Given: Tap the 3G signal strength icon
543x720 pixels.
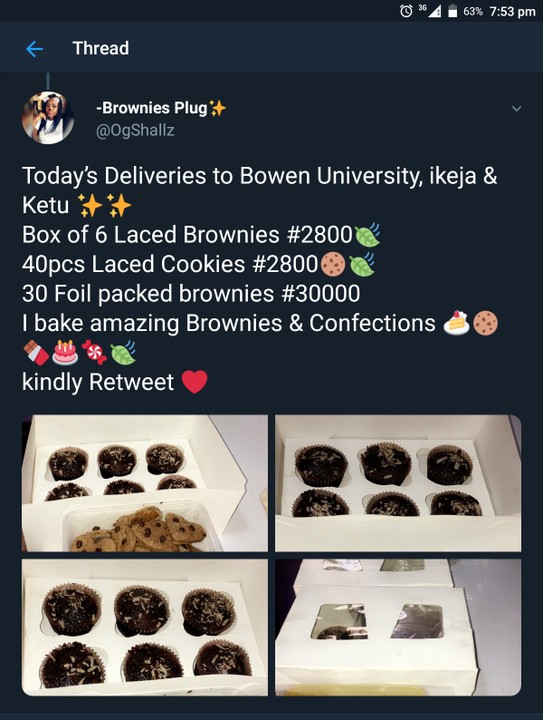Looking at the screenshot, I should [x=431, y=11].
